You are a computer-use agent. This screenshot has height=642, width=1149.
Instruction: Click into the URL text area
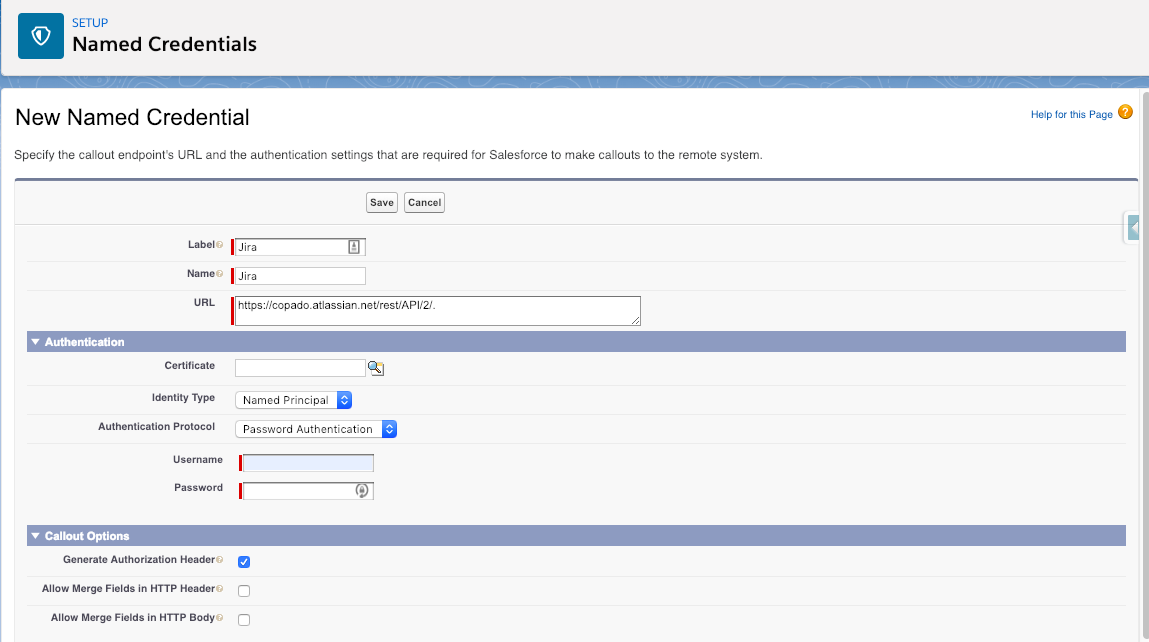coord(437,311)
